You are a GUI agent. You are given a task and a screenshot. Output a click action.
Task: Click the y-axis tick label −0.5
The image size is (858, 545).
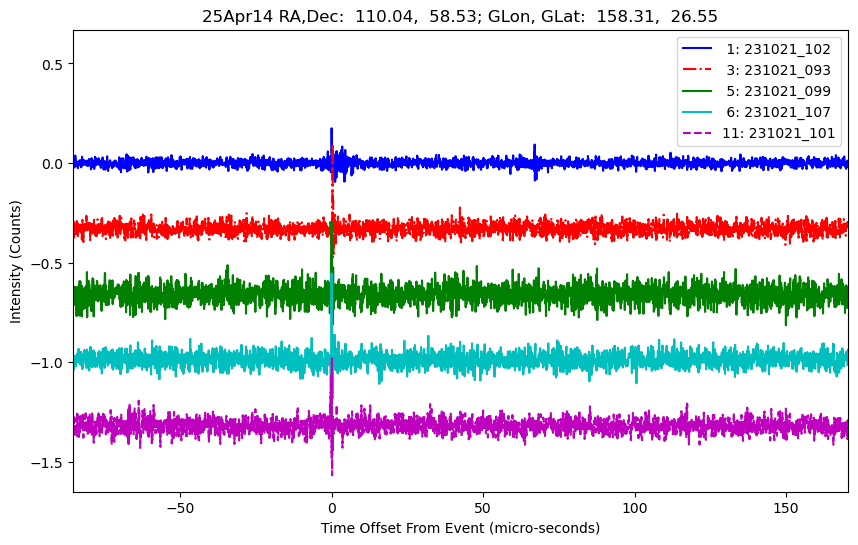(x=49, y=264)
